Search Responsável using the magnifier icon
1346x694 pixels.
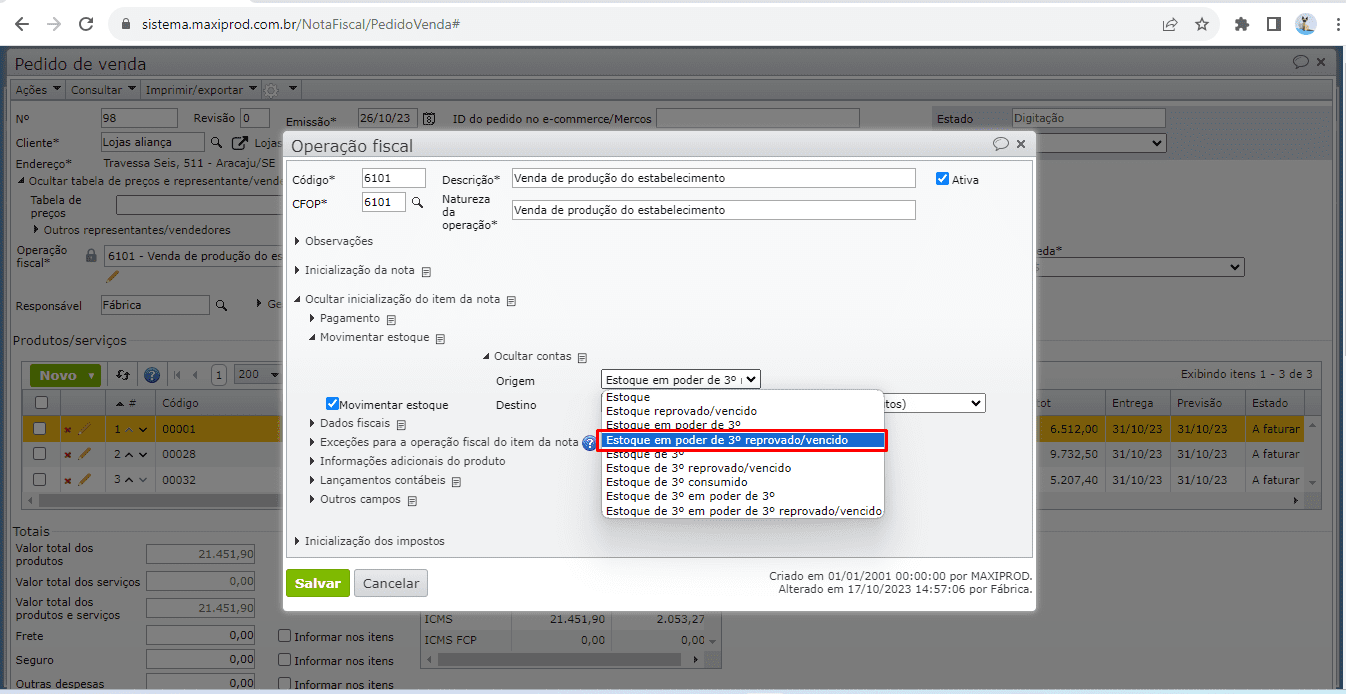tap(222, 305)
